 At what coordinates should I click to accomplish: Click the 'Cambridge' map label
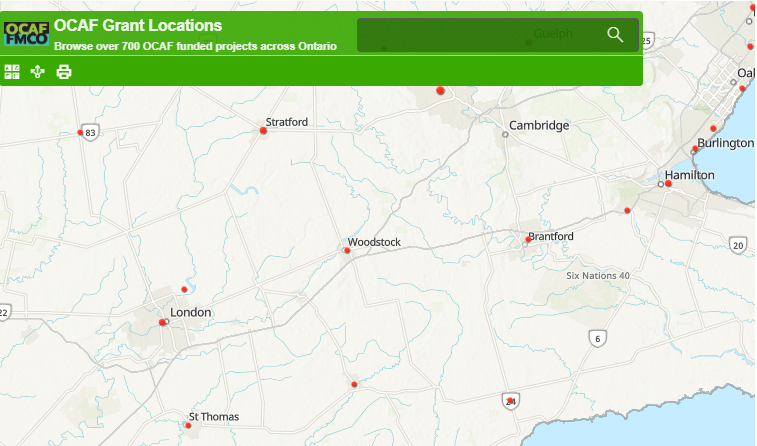click(x=539, y=125)
